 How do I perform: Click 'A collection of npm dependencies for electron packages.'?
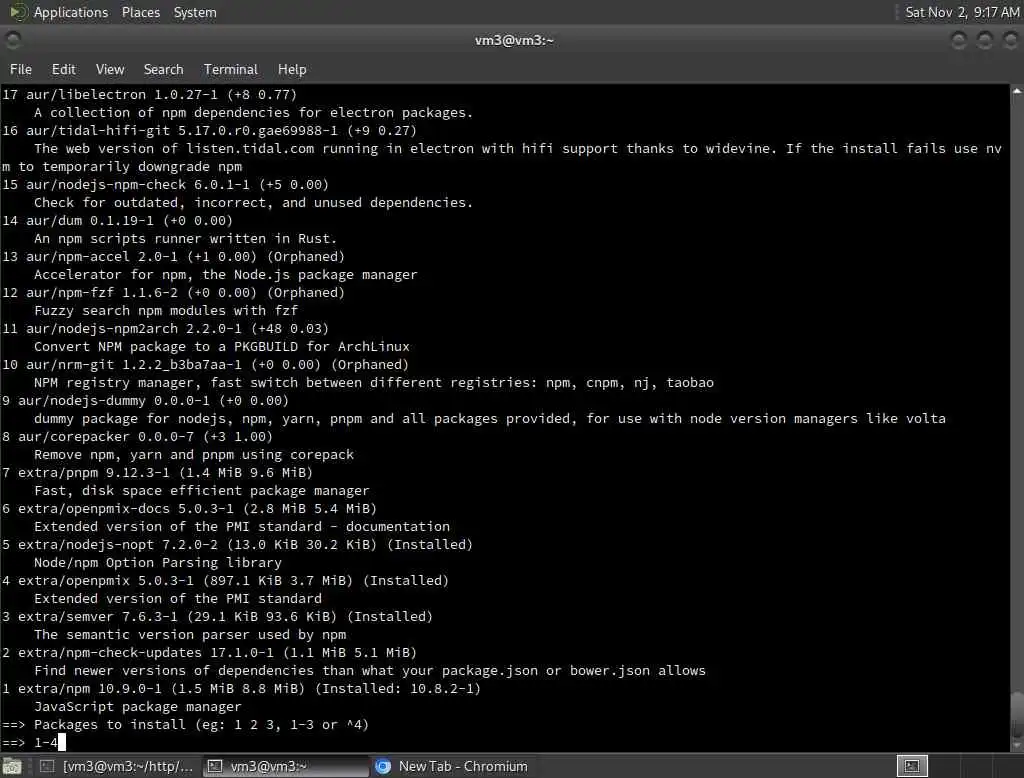(x=253, y=113)
